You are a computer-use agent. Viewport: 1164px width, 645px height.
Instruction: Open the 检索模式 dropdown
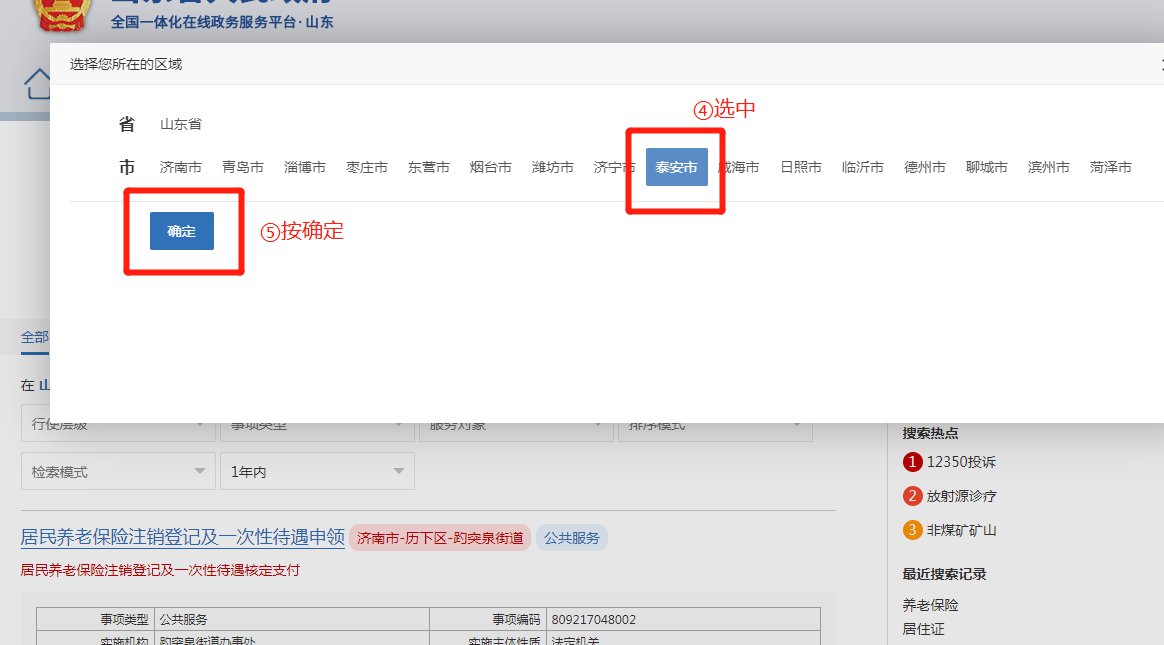click(118, 471)
